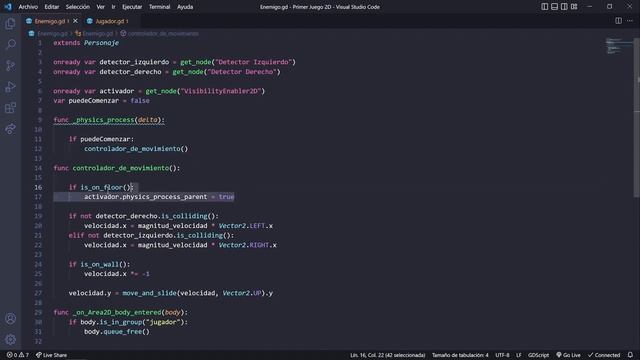Image resolution: width=640 pixels, height=360 pixels.
Task: Open the Source Control view
Action: (11, 65)
